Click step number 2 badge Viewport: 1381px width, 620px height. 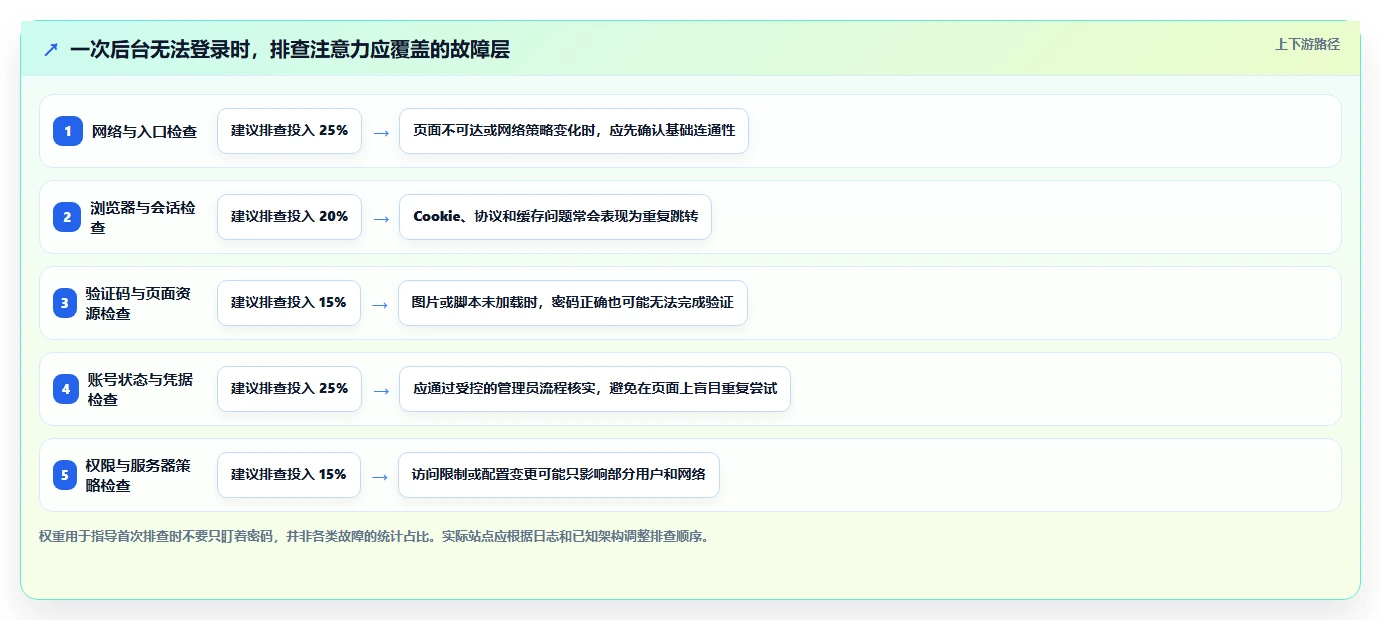[x=68, y=217]
